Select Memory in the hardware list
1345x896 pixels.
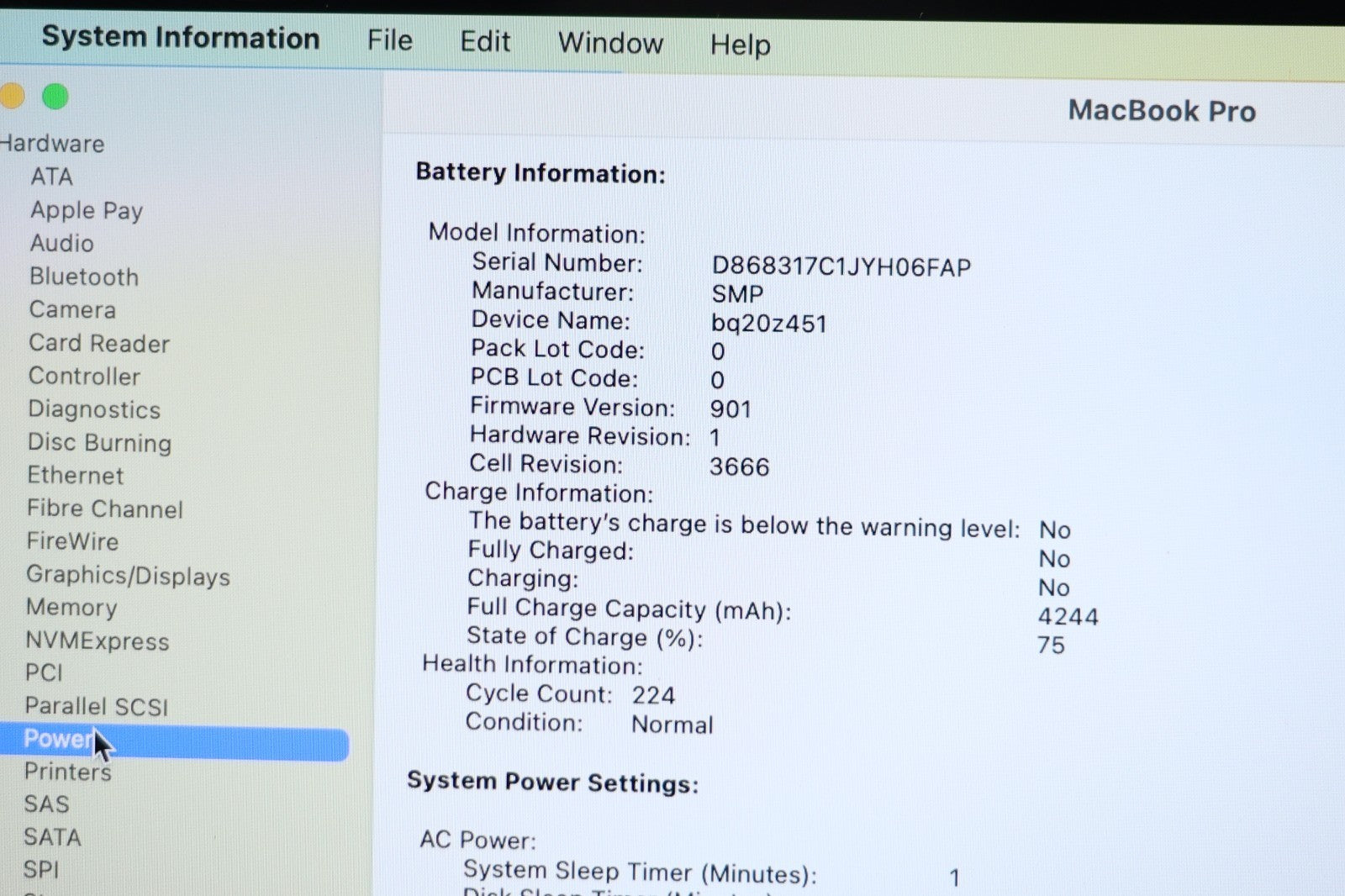coord(71,607)
